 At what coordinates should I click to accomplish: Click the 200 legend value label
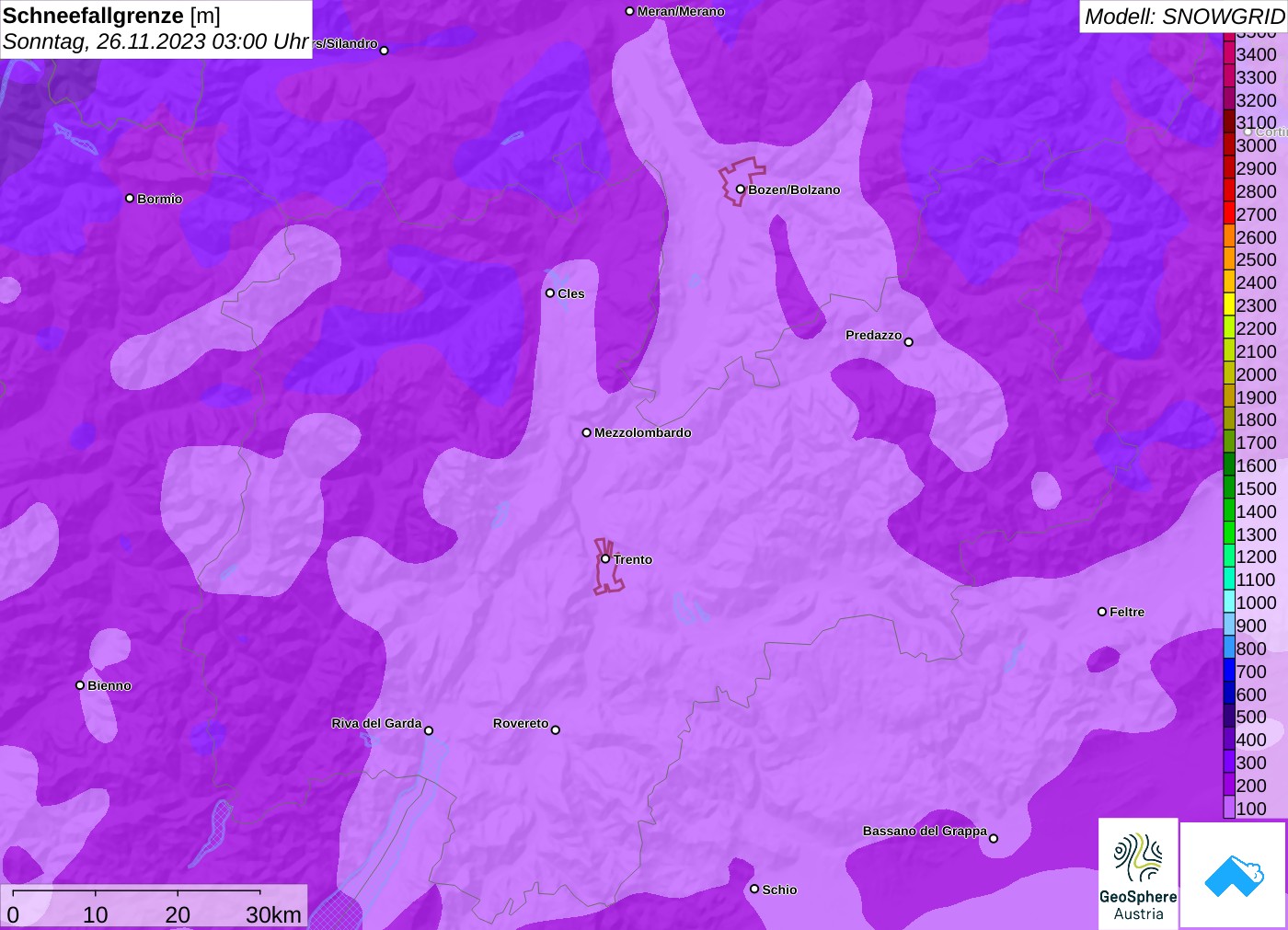(x=1251, y=786)
